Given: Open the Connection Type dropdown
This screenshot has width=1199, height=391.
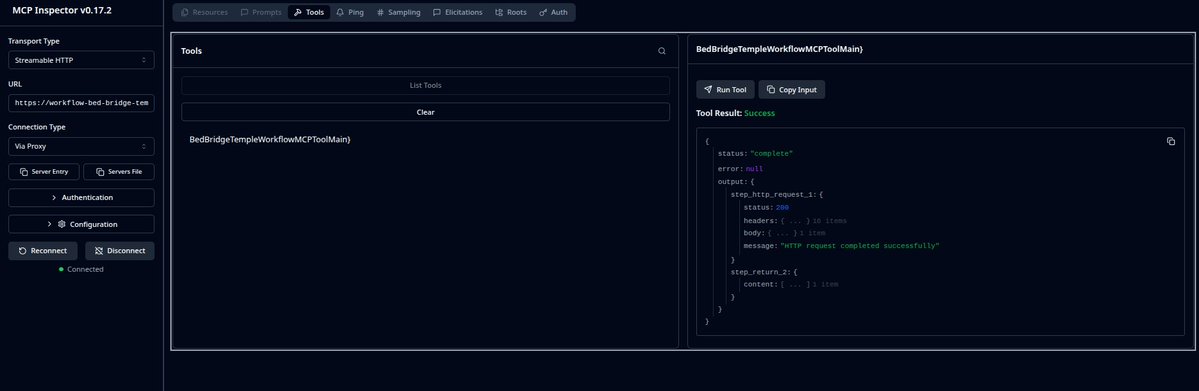Looking at the screenshot, I should (81, 146).
